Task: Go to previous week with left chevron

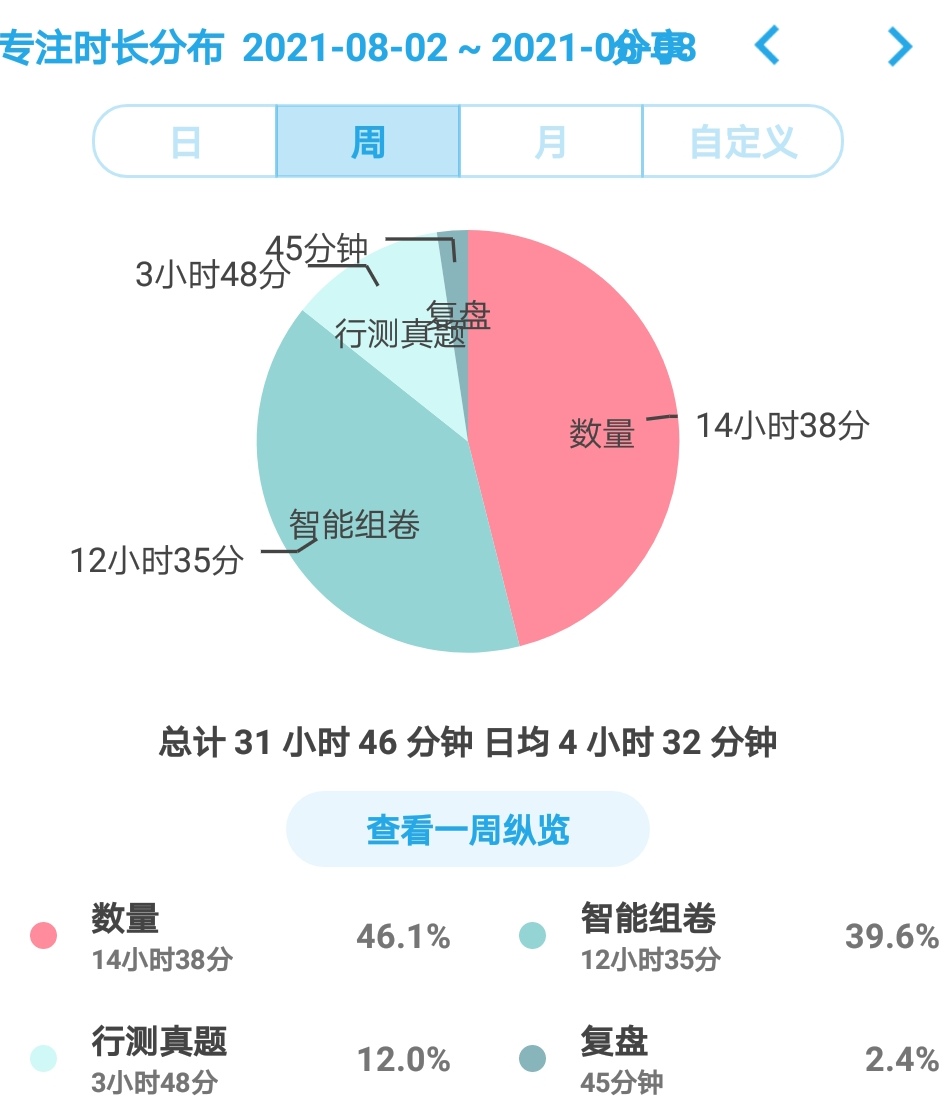Action: pyautogui.click(x=767, y=46)
